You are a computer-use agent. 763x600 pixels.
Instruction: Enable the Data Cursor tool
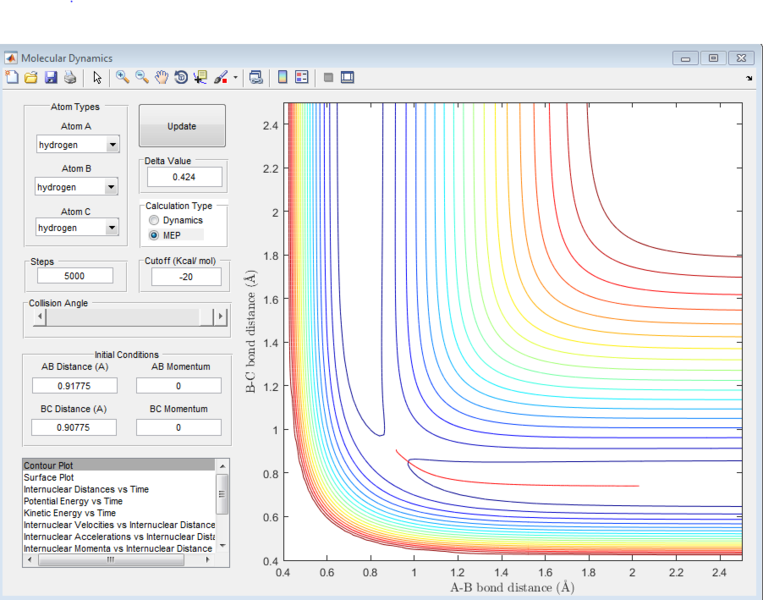(199, 77)
